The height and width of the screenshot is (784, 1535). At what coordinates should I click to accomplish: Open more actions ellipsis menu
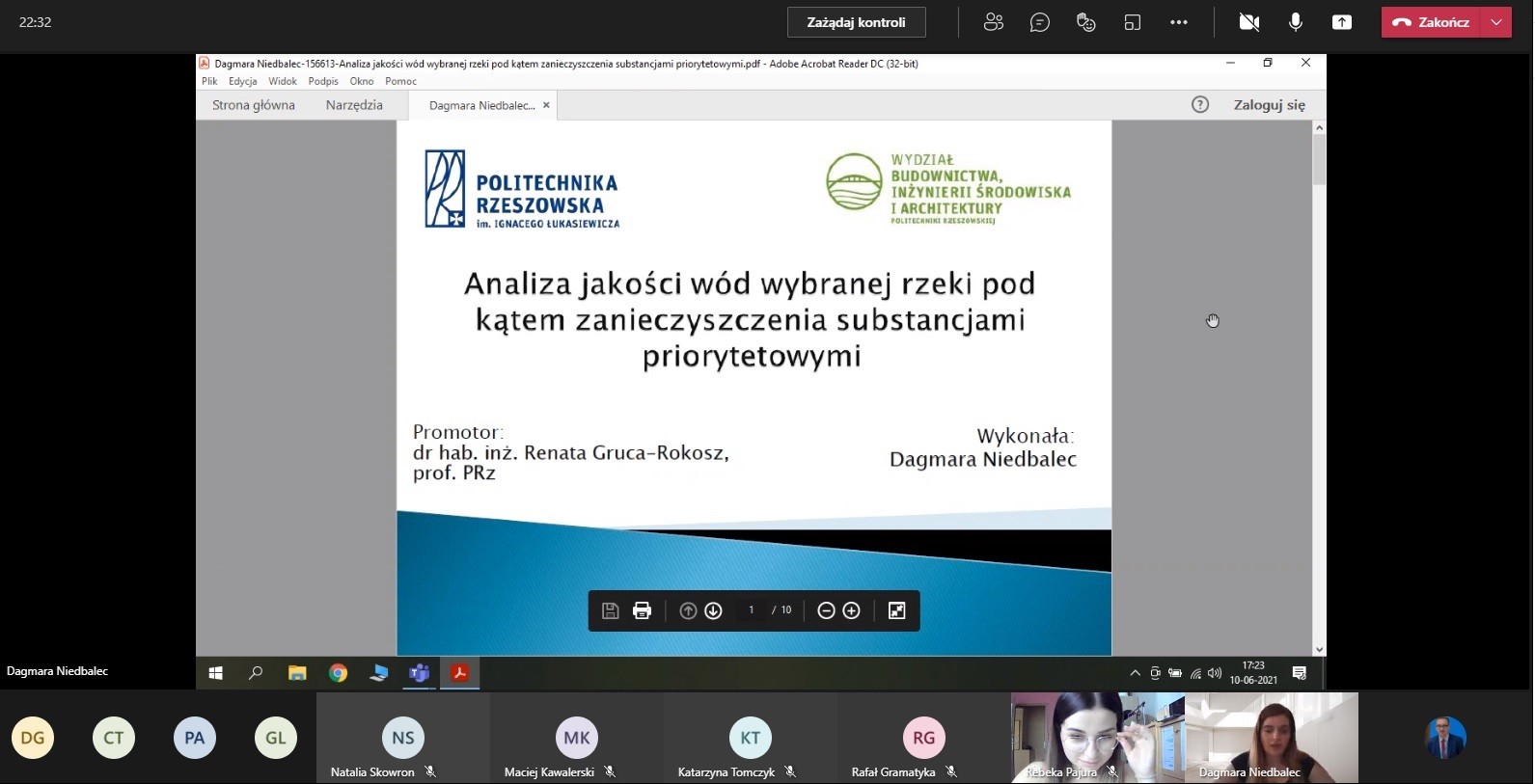click(1179, 22)
